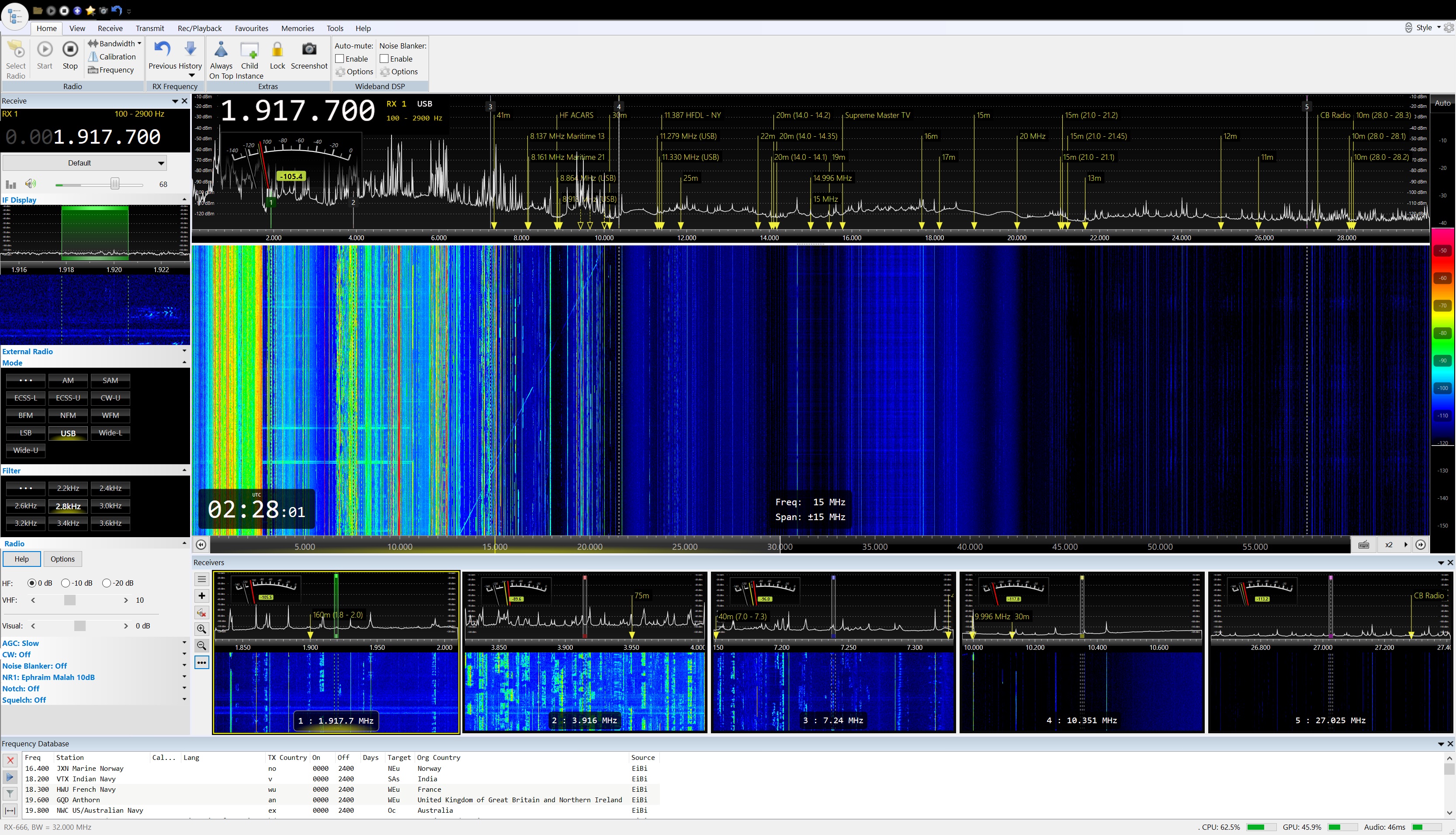Open the Favourites menu tab
Image resolution: width=1456 pixels, height=835 pixels.
pyautogui.click(x=251, y=28)
